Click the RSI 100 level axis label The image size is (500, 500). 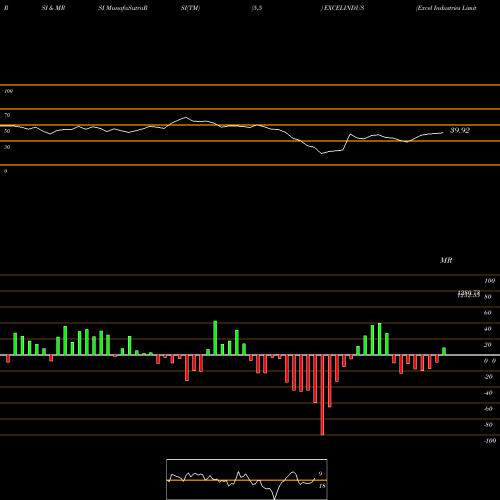pos(8,91)
